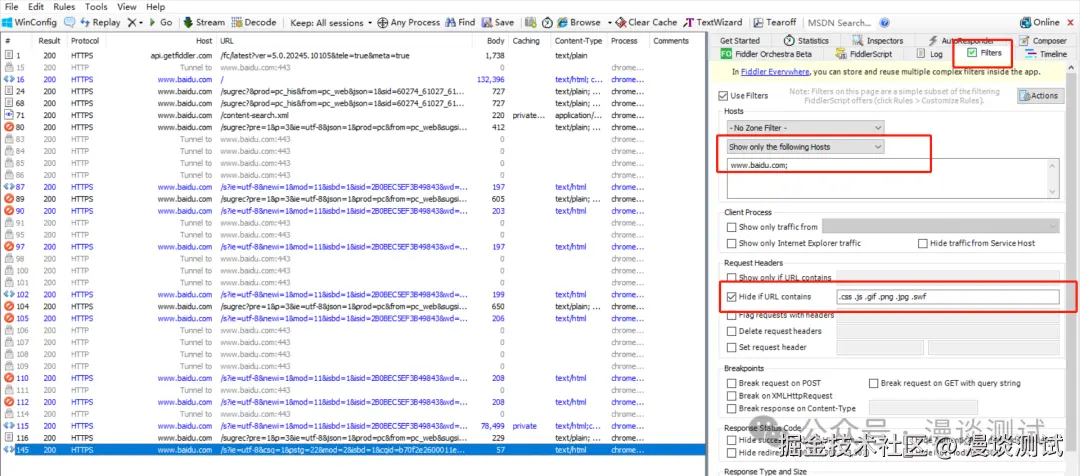Click the Browse toolbar button
Image resolution: width=1080 pixels, height=476 pixels.
coord(579,22)
